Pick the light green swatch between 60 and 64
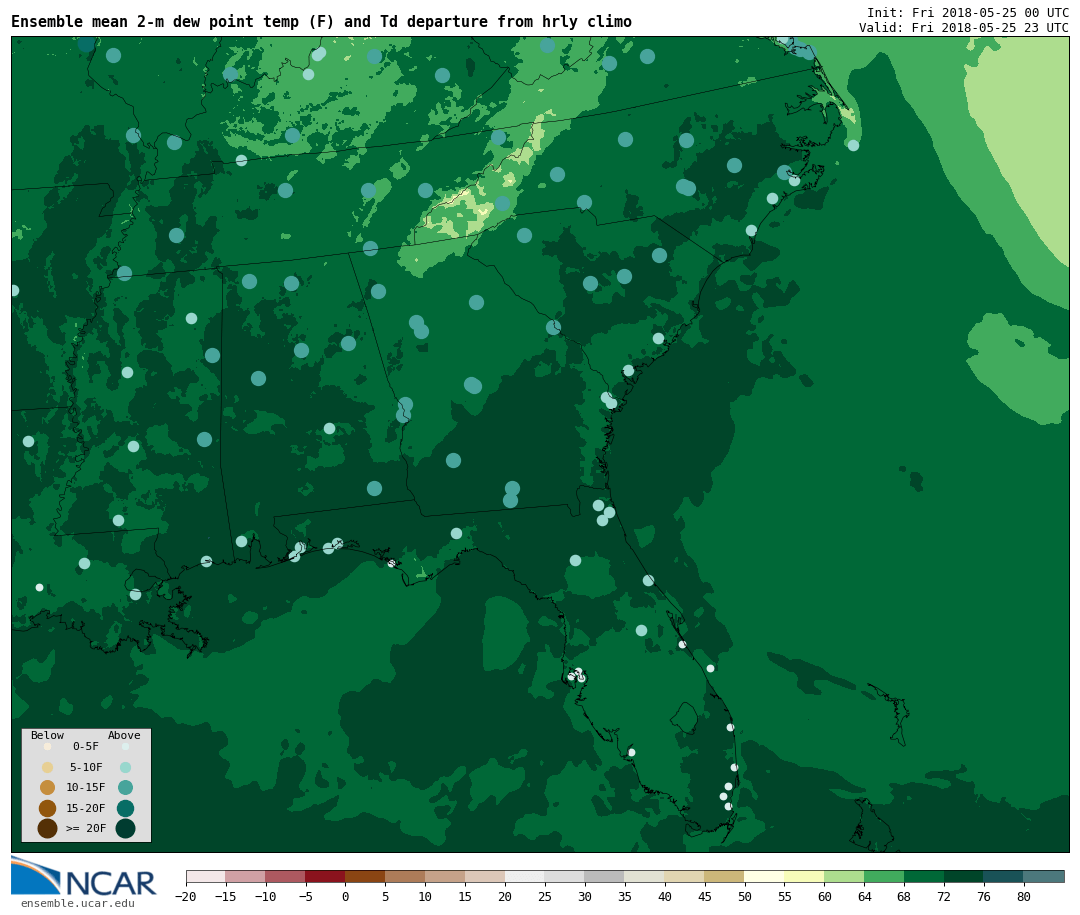1080x915 pixels. (844, 876)
